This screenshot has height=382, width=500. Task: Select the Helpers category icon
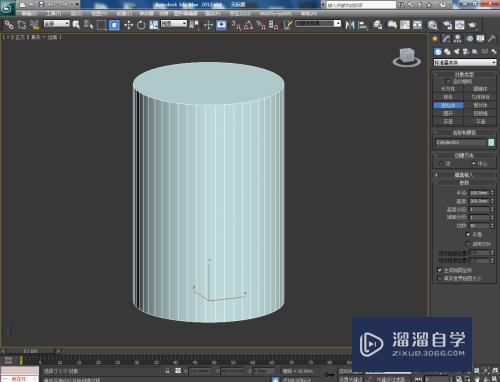pyautogui.click(x=475, y=51)
